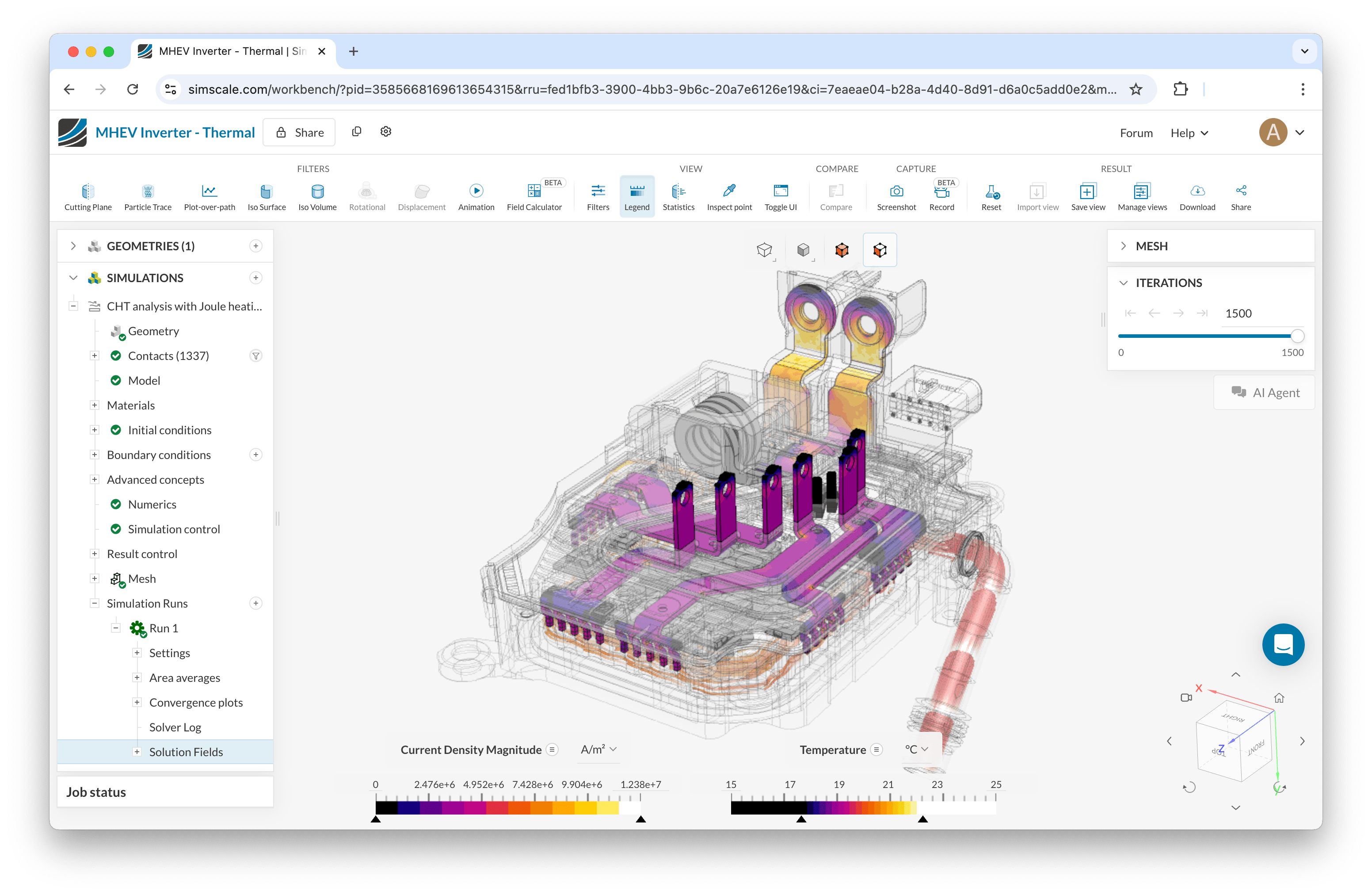Open Current Density Magnitude legend options
This screenshot has width=1372, height=895.
pos(552,750)
